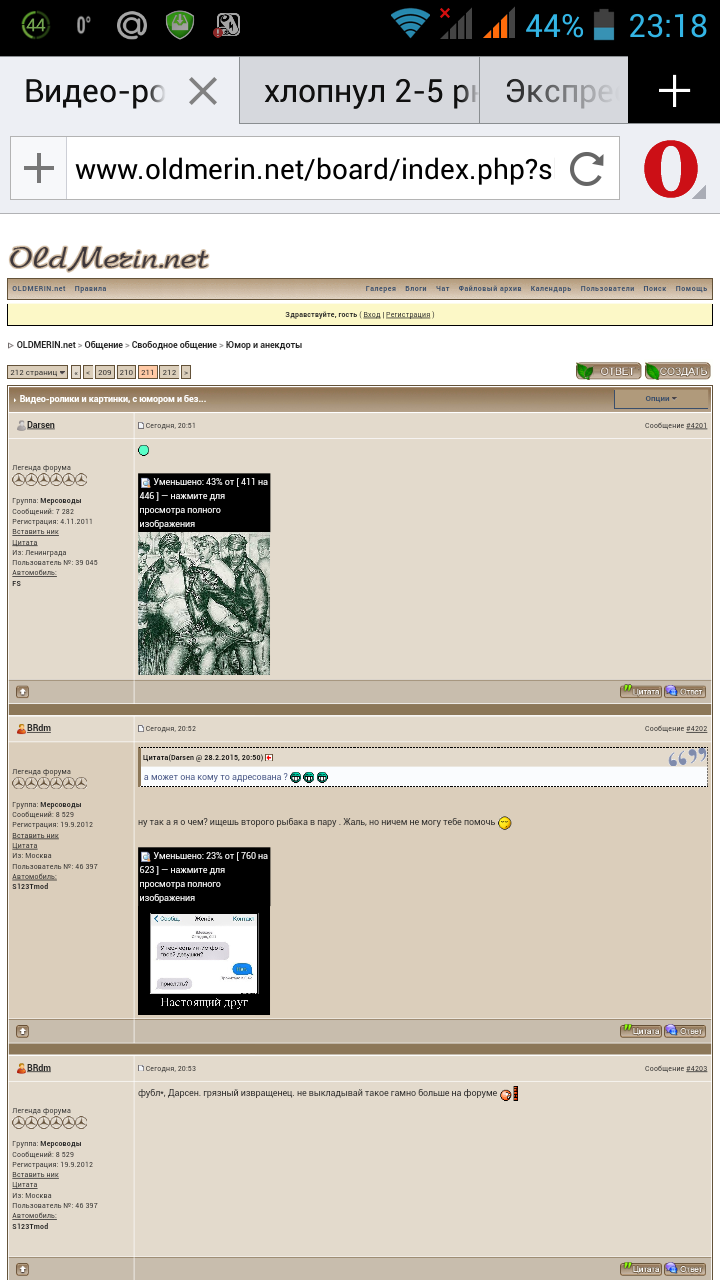Viewport: 720px width, 1280px height.
Task: Click scroll-to-top arrow under Darsen's post
Action: [22, 691]
